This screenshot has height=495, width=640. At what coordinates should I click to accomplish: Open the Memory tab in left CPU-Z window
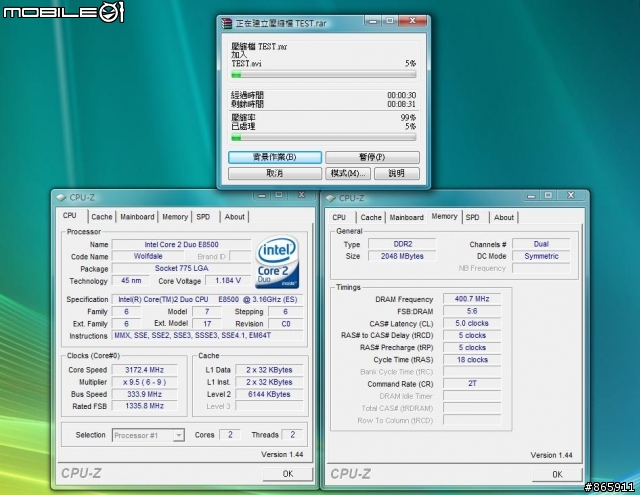point(175,217)
